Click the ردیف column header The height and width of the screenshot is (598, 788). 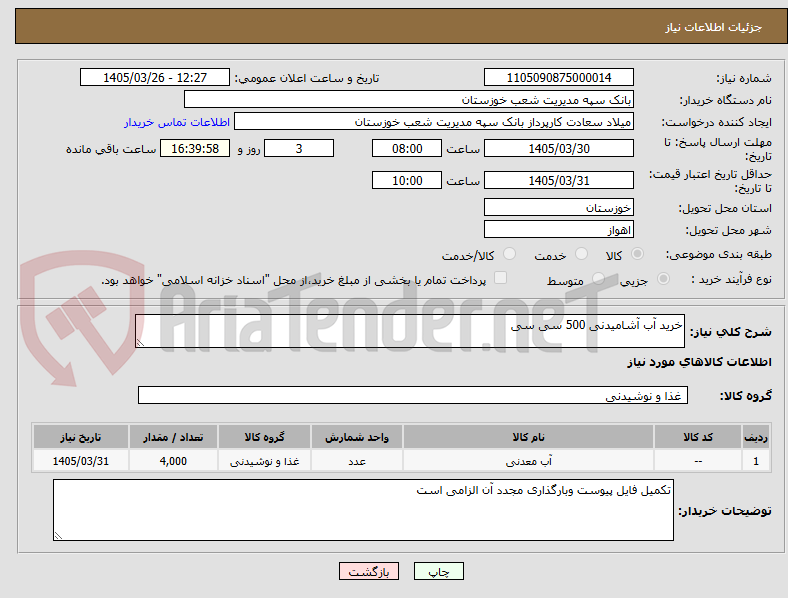point(756,437)
